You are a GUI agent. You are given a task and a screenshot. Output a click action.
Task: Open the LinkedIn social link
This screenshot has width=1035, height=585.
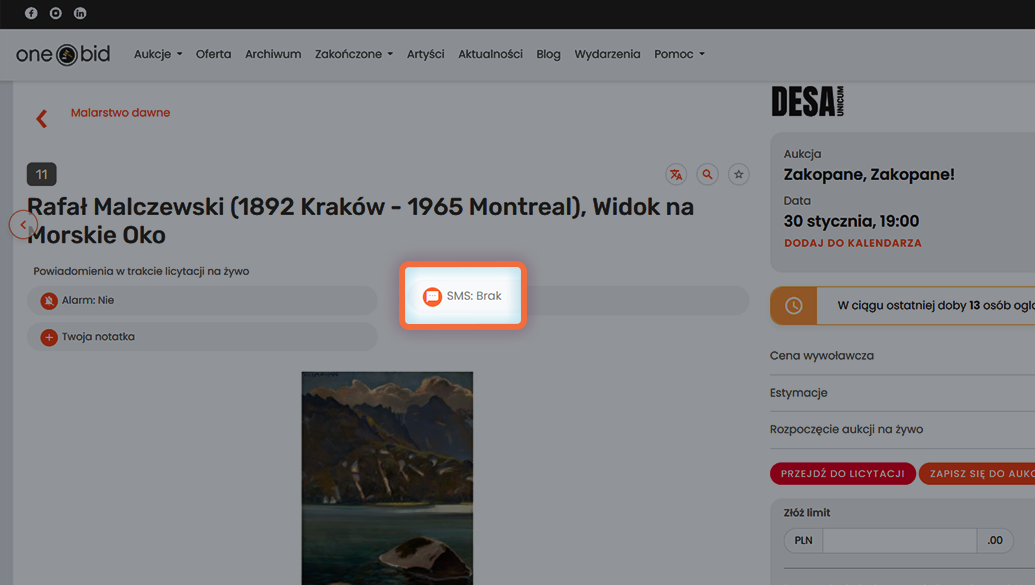pos(80,13)
